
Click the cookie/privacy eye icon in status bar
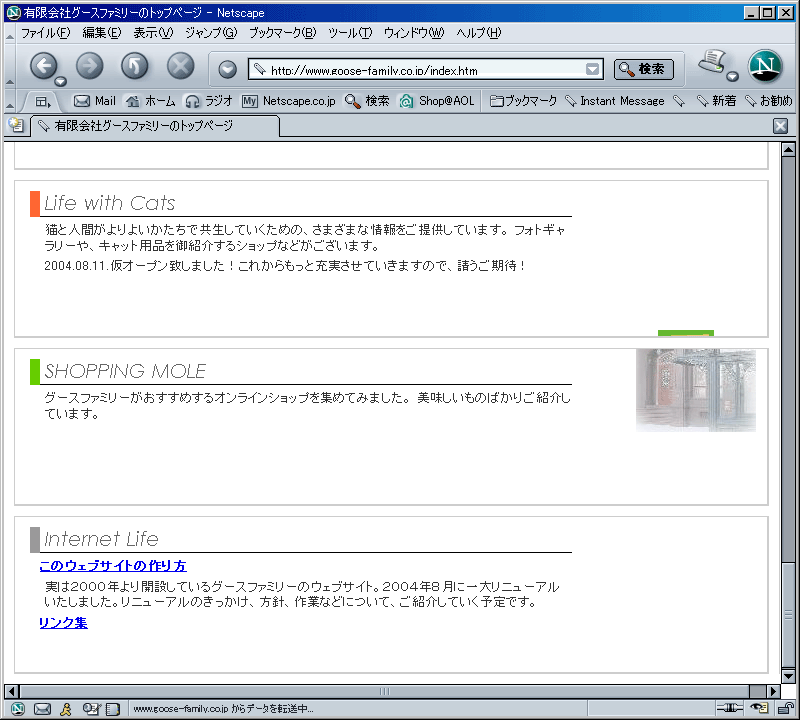pyautogui.click(x=759, y=708)
